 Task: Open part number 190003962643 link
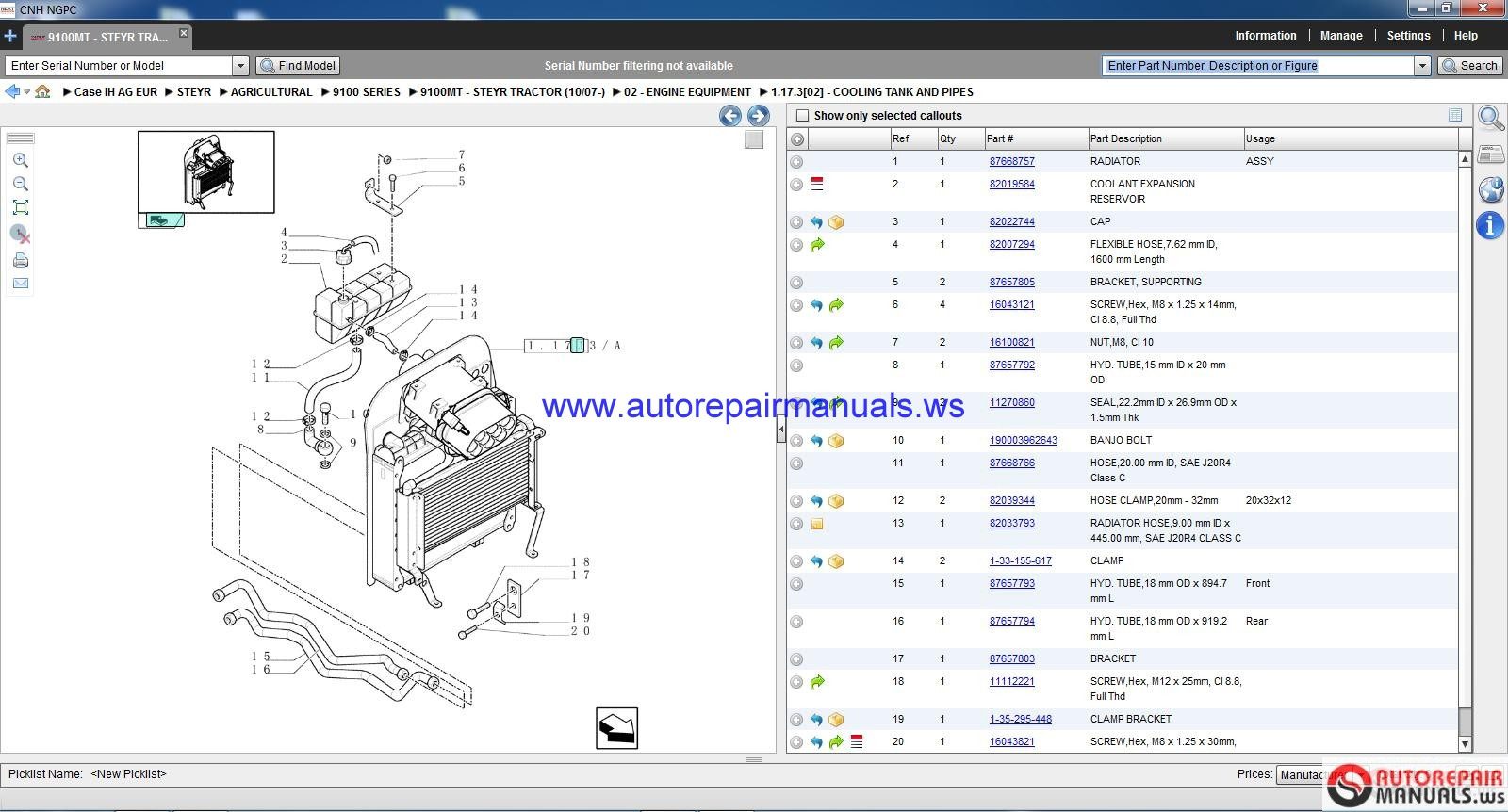(1023, 441)
